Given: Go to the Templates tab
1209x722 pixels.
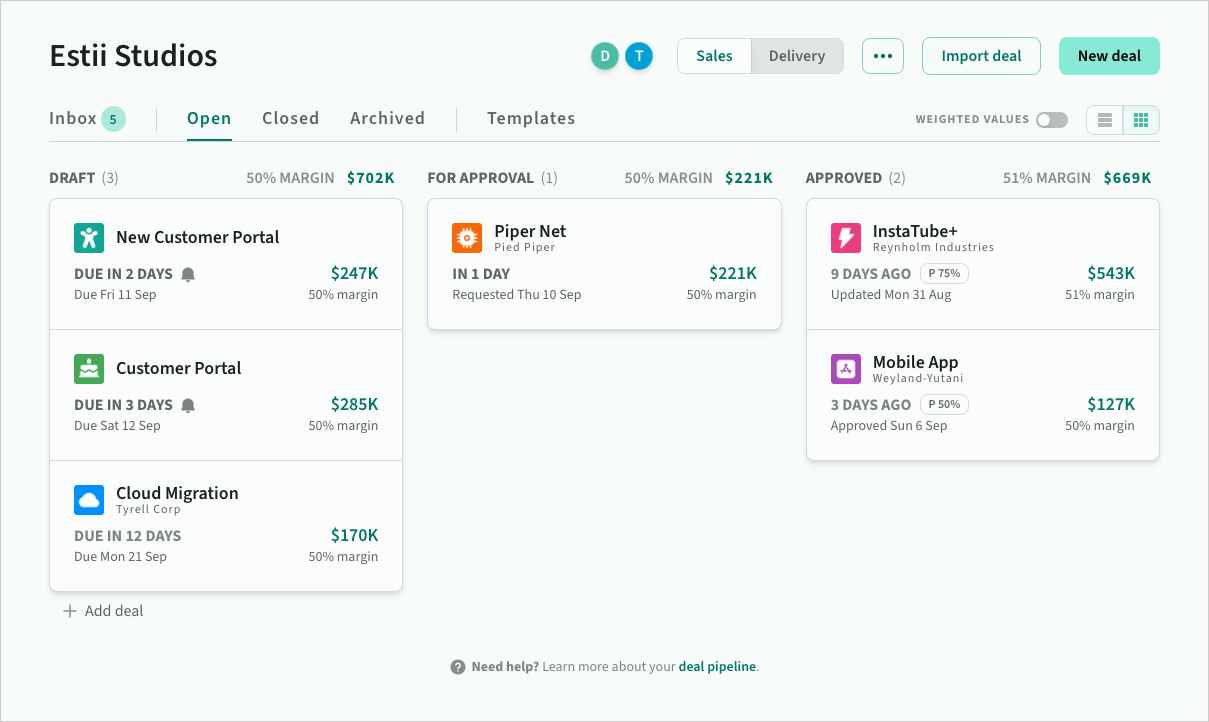Looking at the screenshot, I should tap(531, 118).
